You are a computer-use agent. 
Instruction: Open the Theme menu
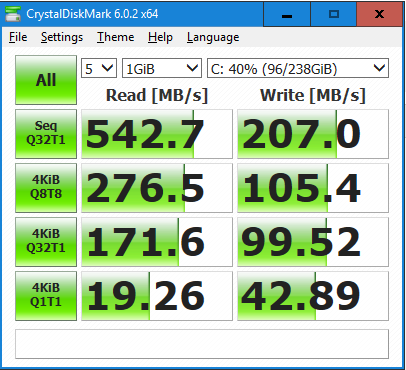(116, 37)
